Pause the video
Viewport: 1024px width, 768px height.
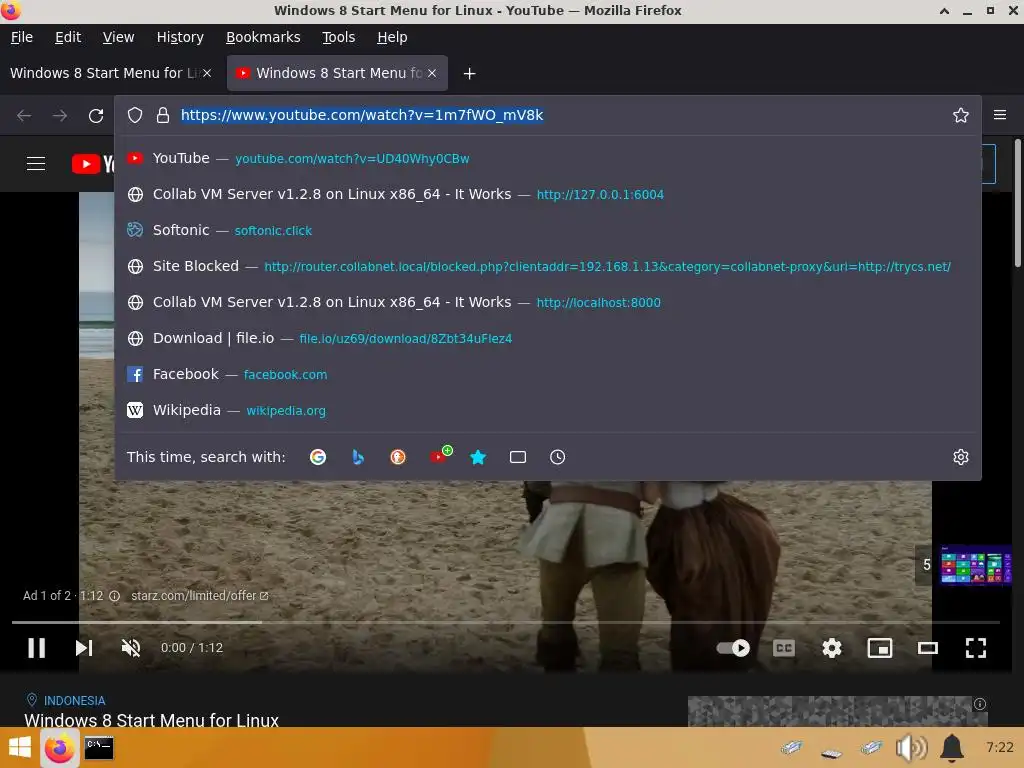37,648
